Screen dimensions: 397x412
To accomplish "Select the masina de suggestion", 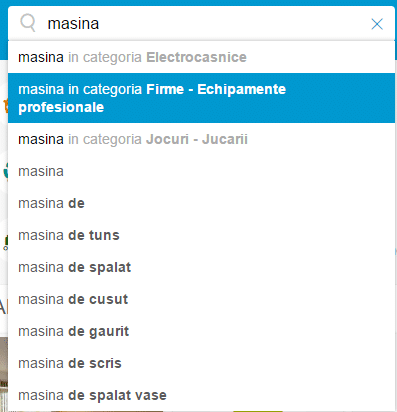I will click(201, 203).
